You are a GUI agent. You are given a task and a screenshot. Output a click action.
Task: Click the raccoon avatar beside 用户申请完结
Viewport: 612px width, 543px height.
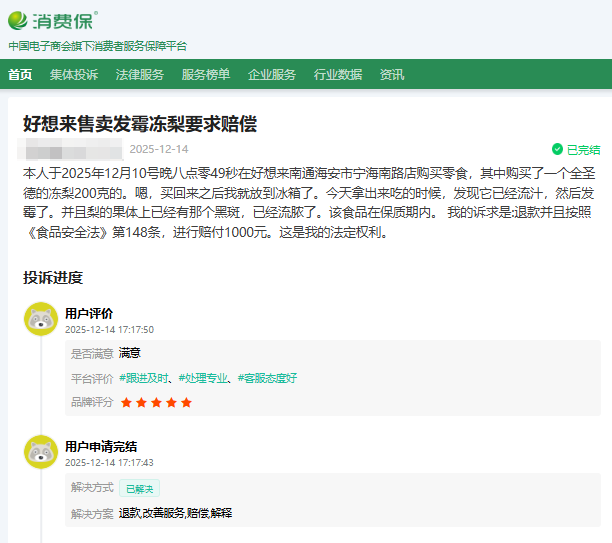tap(41, 452)
